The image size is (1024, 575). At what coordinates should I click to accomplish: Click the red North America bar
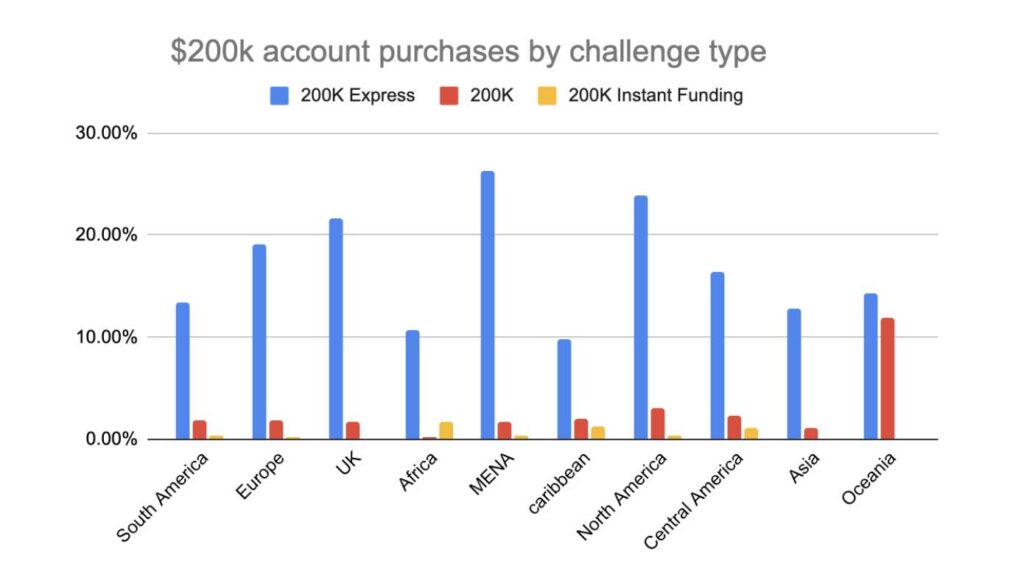(657, 423)
